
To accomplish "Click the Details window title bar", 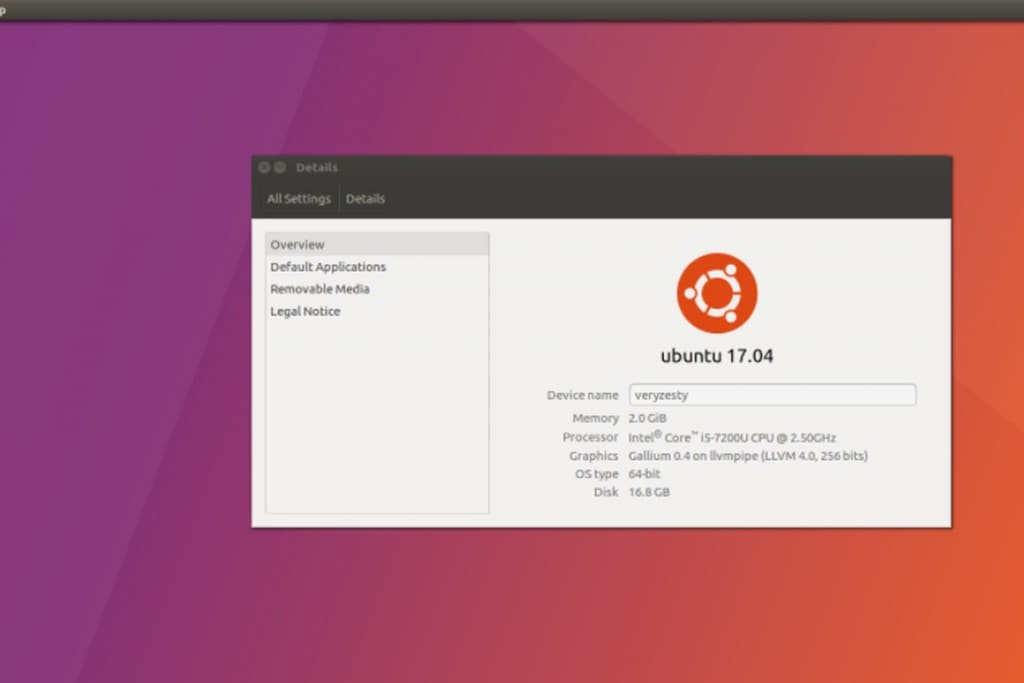I will tap(600, 167).
